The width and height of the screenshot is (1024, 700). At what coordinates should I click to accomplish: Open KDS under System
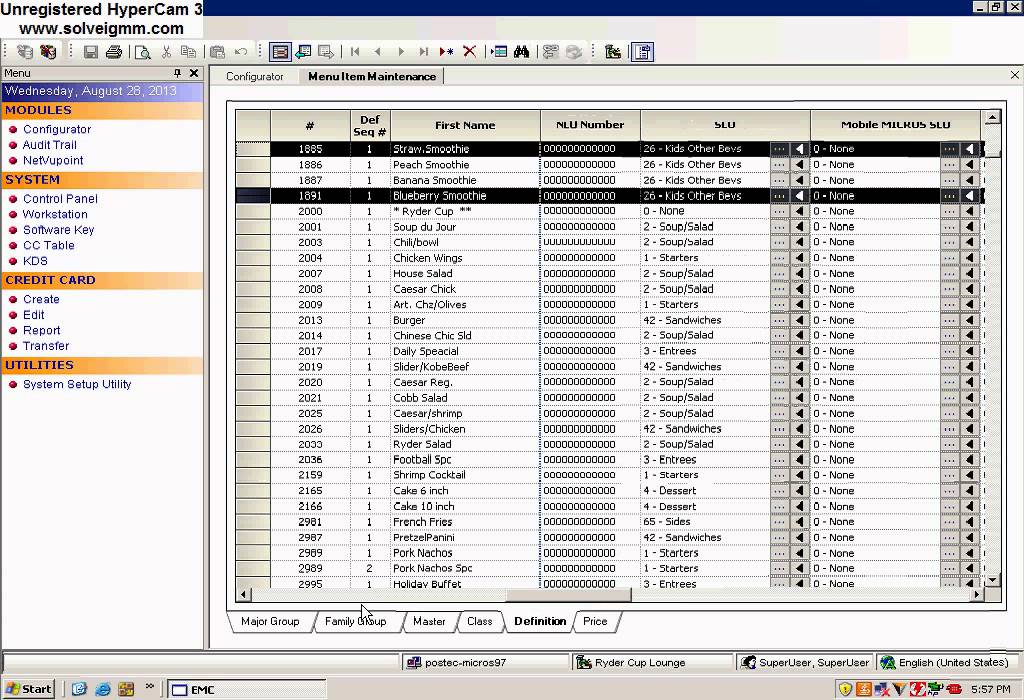[35, 261]
